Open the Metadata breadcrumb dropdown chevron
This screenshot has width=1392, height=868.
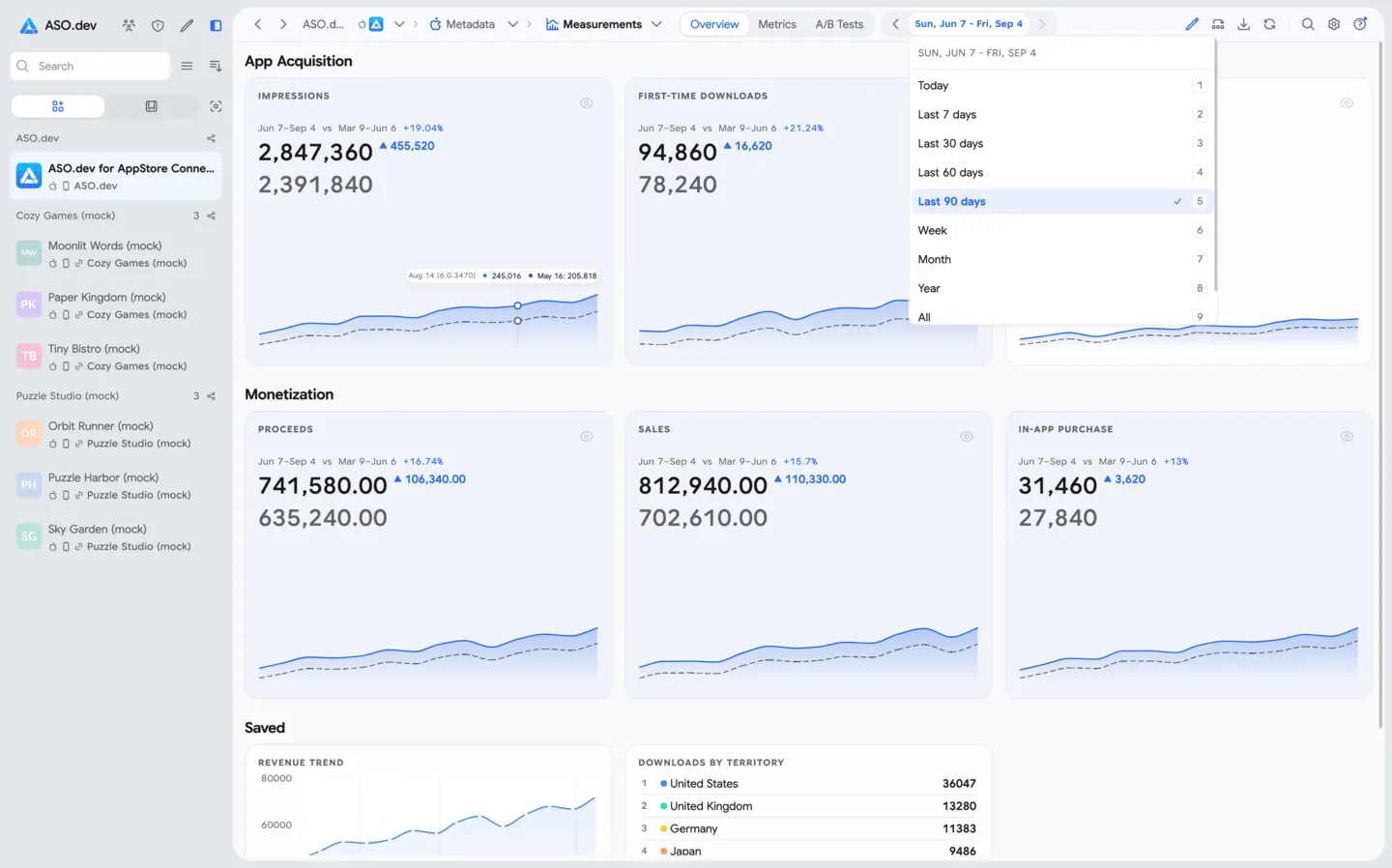512,24
